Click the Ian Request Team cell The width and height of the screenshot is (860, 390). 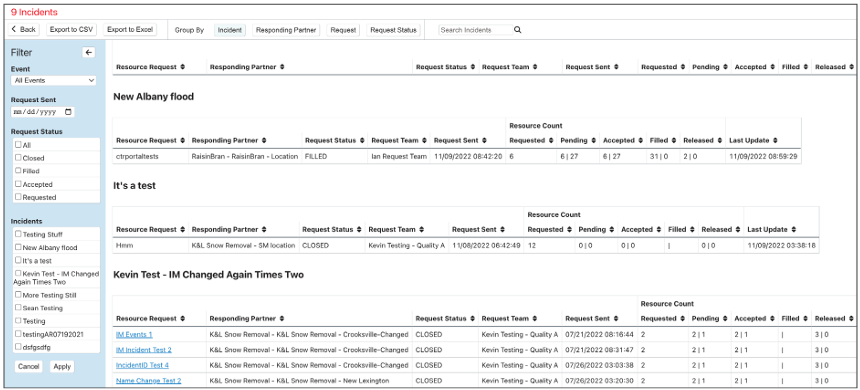399,156
